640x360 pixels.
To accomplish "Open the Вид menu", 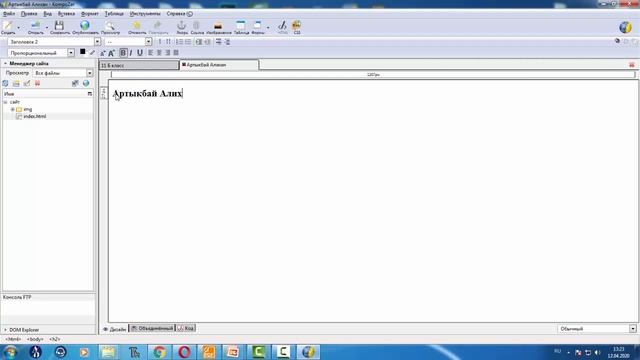I will point(47,14).
